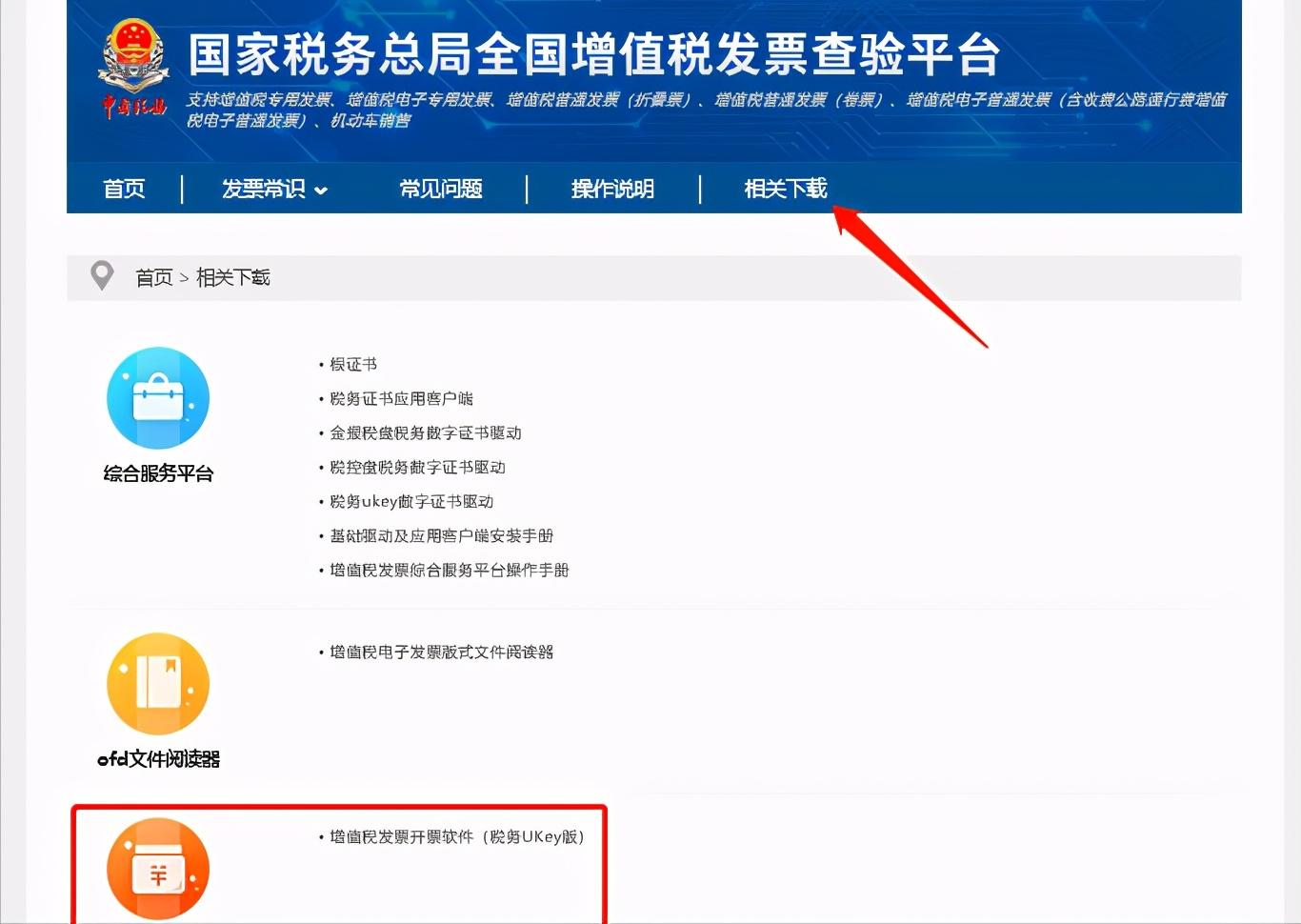
Task: Click the national tax emblem logo
Action: click(134, 69)
